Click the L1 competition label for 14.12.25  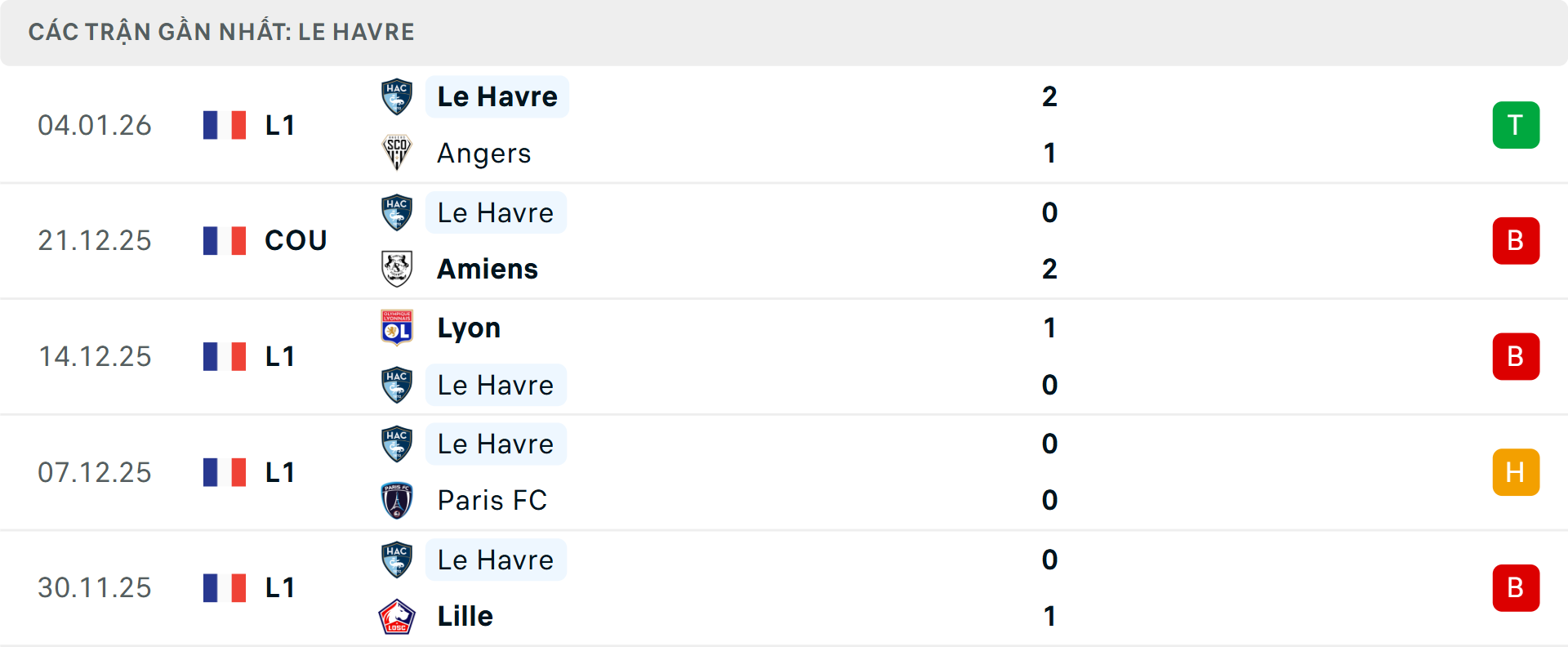tap(279, 356)
